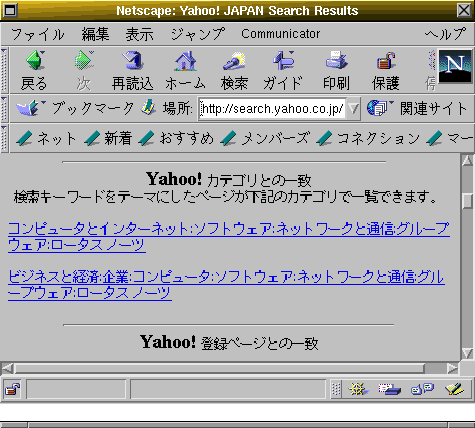Open the 新着 personal toolbar button

coord(108,138)
